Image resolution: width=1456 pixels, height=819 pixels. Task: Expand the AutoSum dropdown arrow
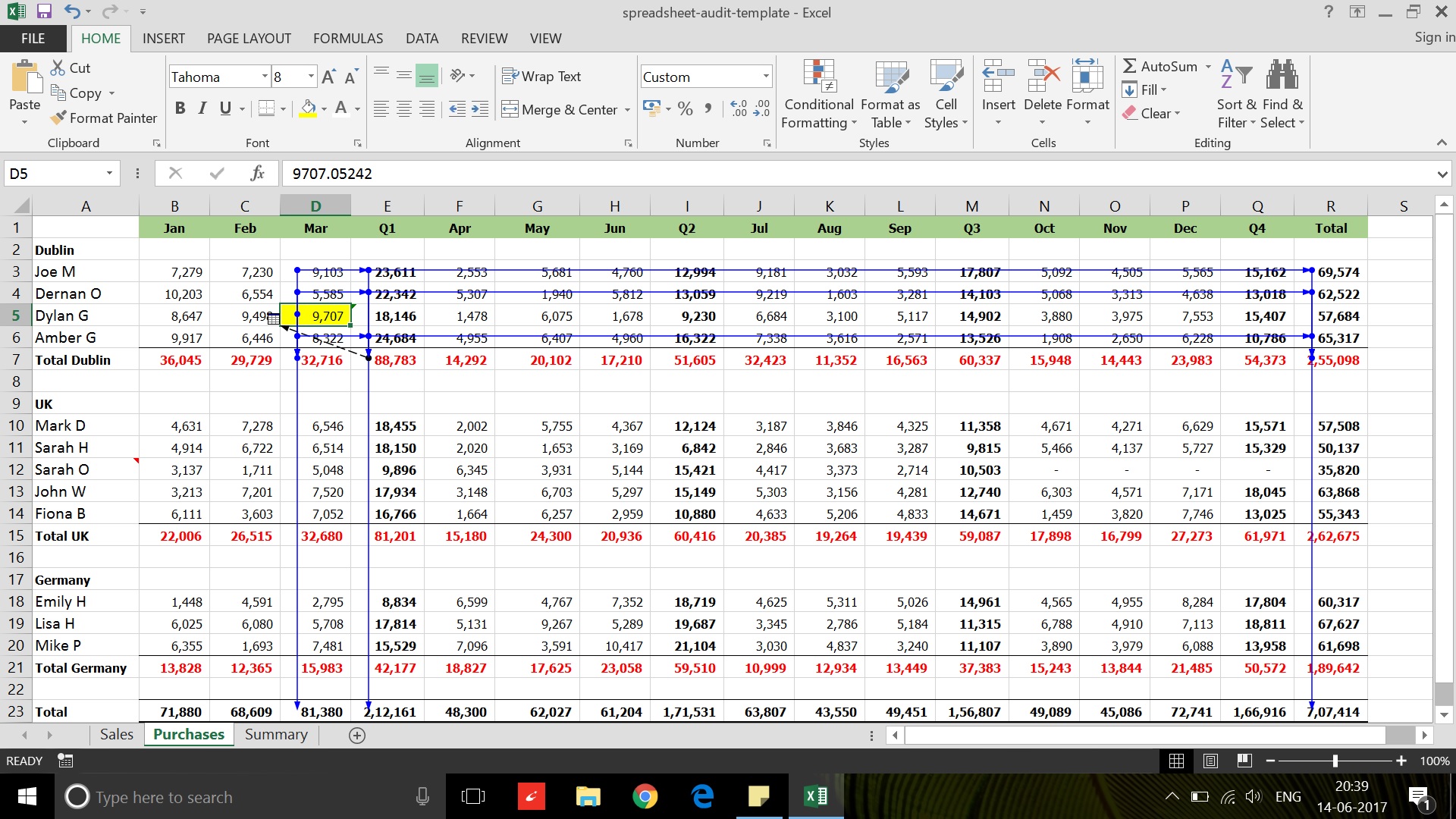click(x=1208, y=67)
